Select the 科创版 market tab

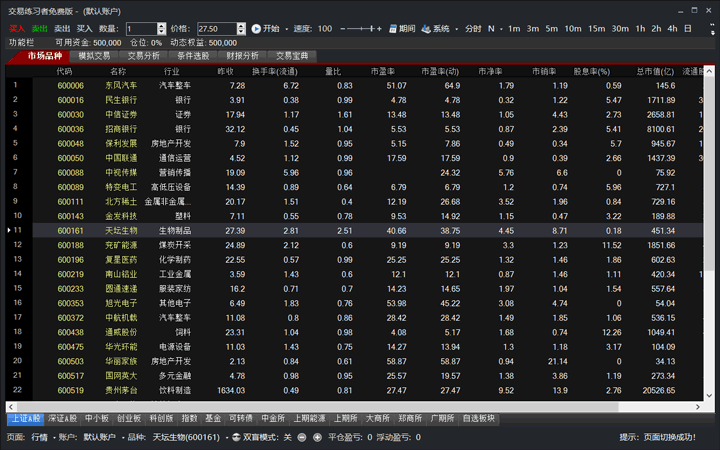161,418
